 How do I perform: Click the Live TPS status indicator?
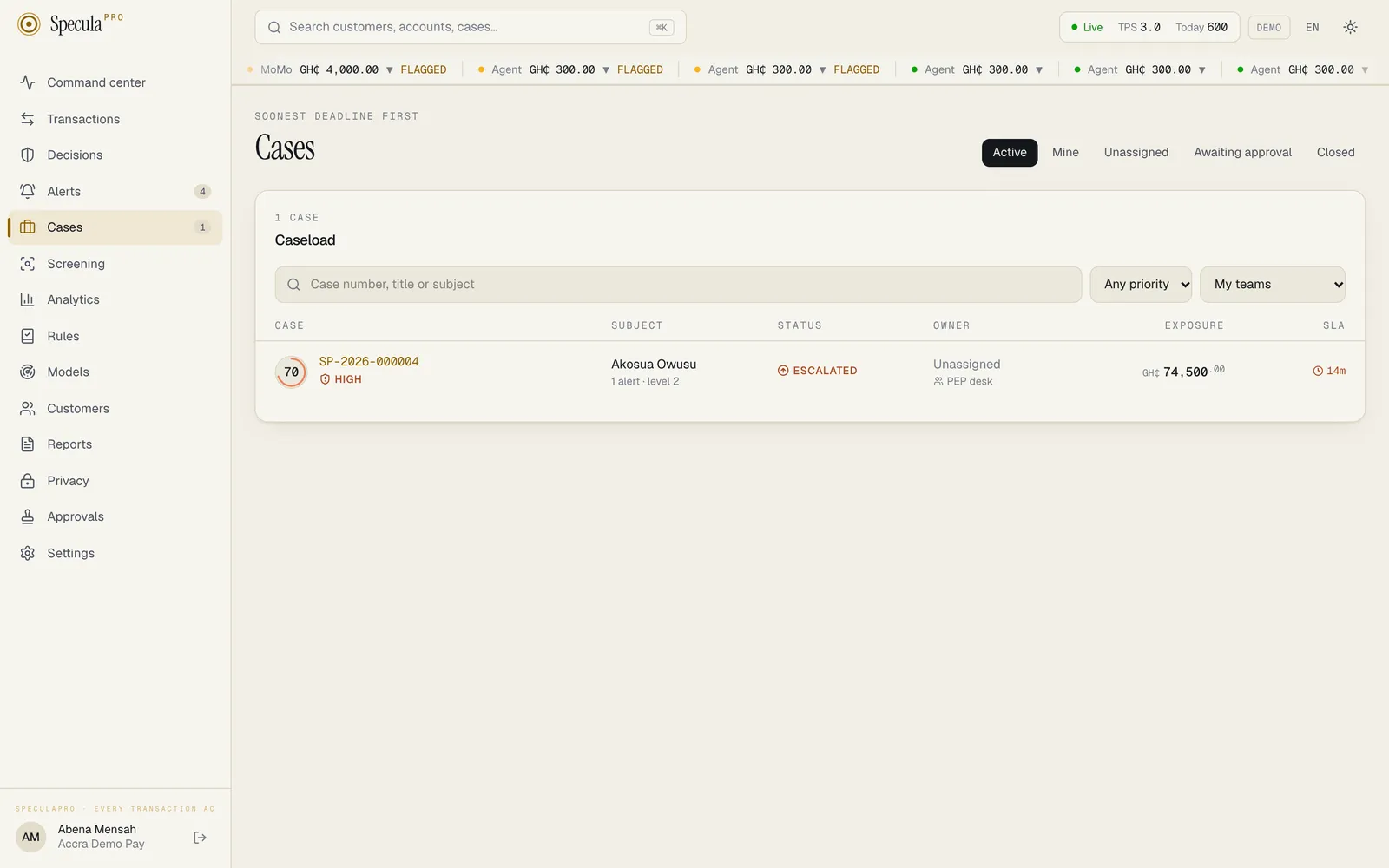coord(1149,27)
